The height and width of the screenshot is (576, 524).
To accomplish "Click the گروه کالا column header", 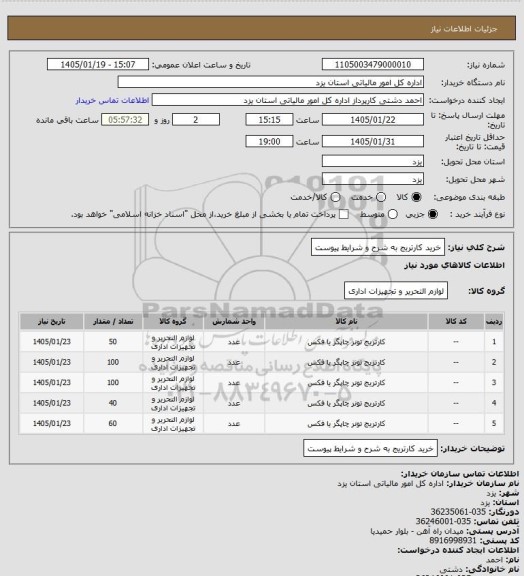I will coord(173,321).
